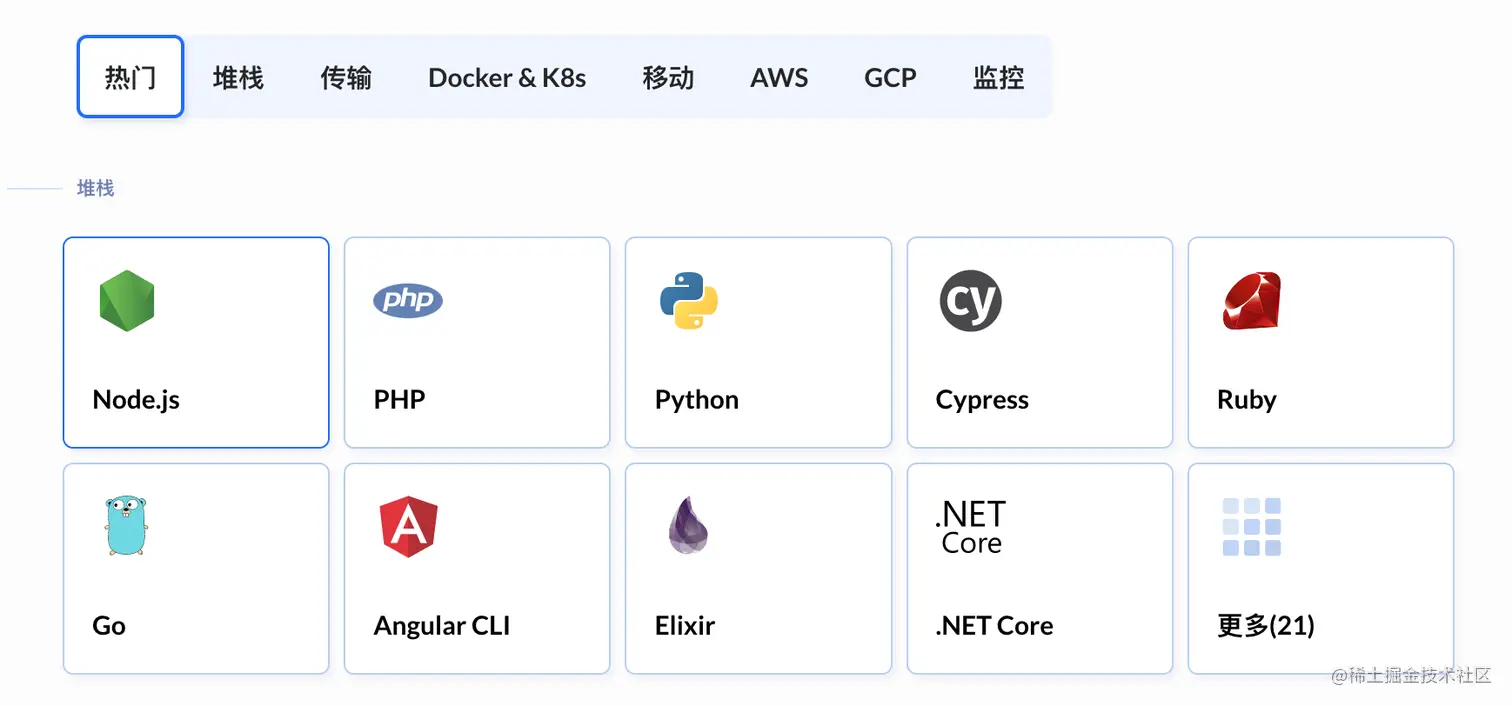Click the green Node.js hexagon icon

tap(127, 300)
